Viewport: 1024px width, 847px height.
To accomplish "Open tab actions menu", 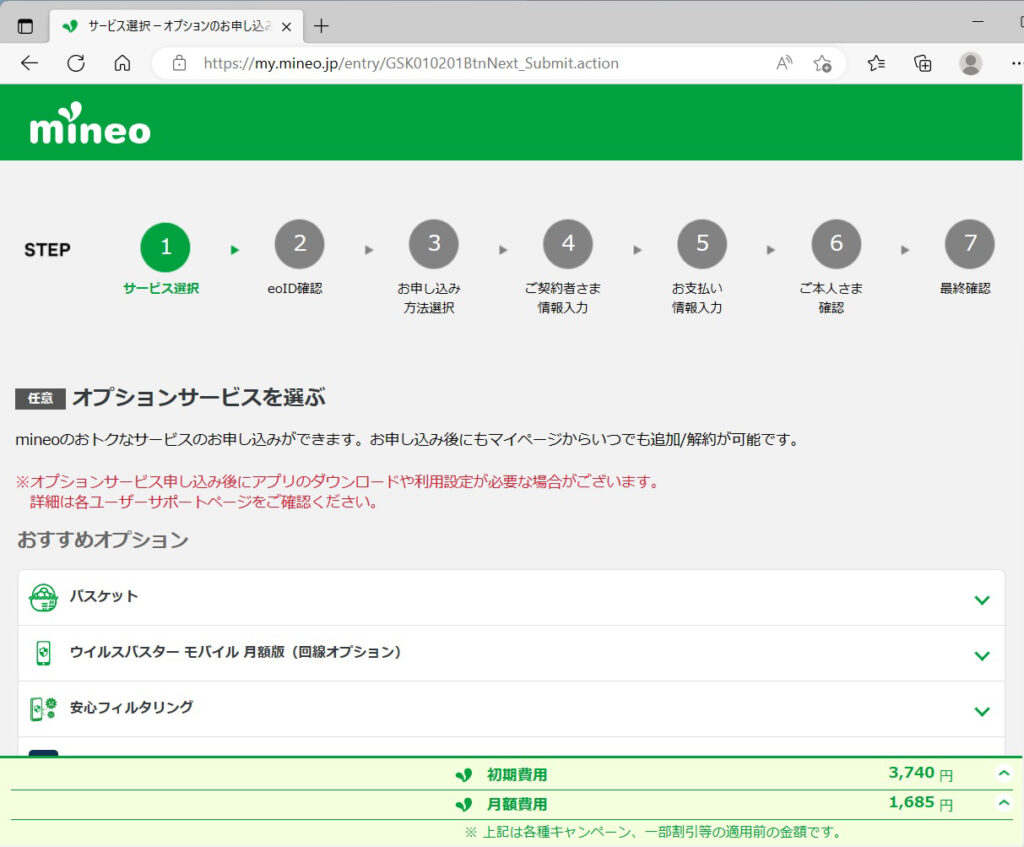I will tap(25, 26).
